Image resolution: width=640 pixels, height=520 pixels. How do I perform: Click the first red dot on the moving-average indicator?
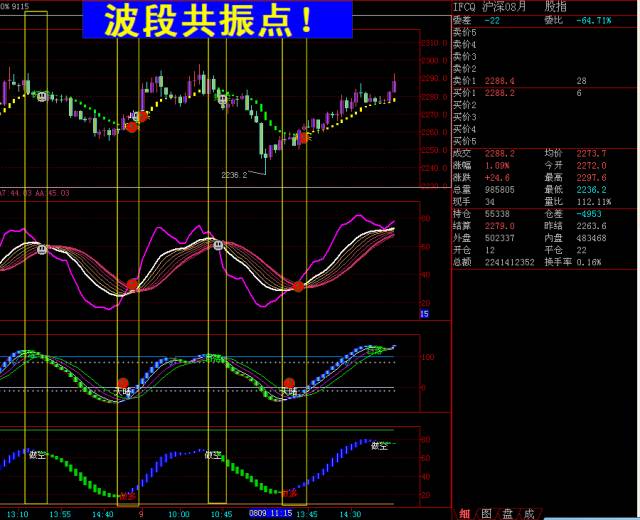132,284
